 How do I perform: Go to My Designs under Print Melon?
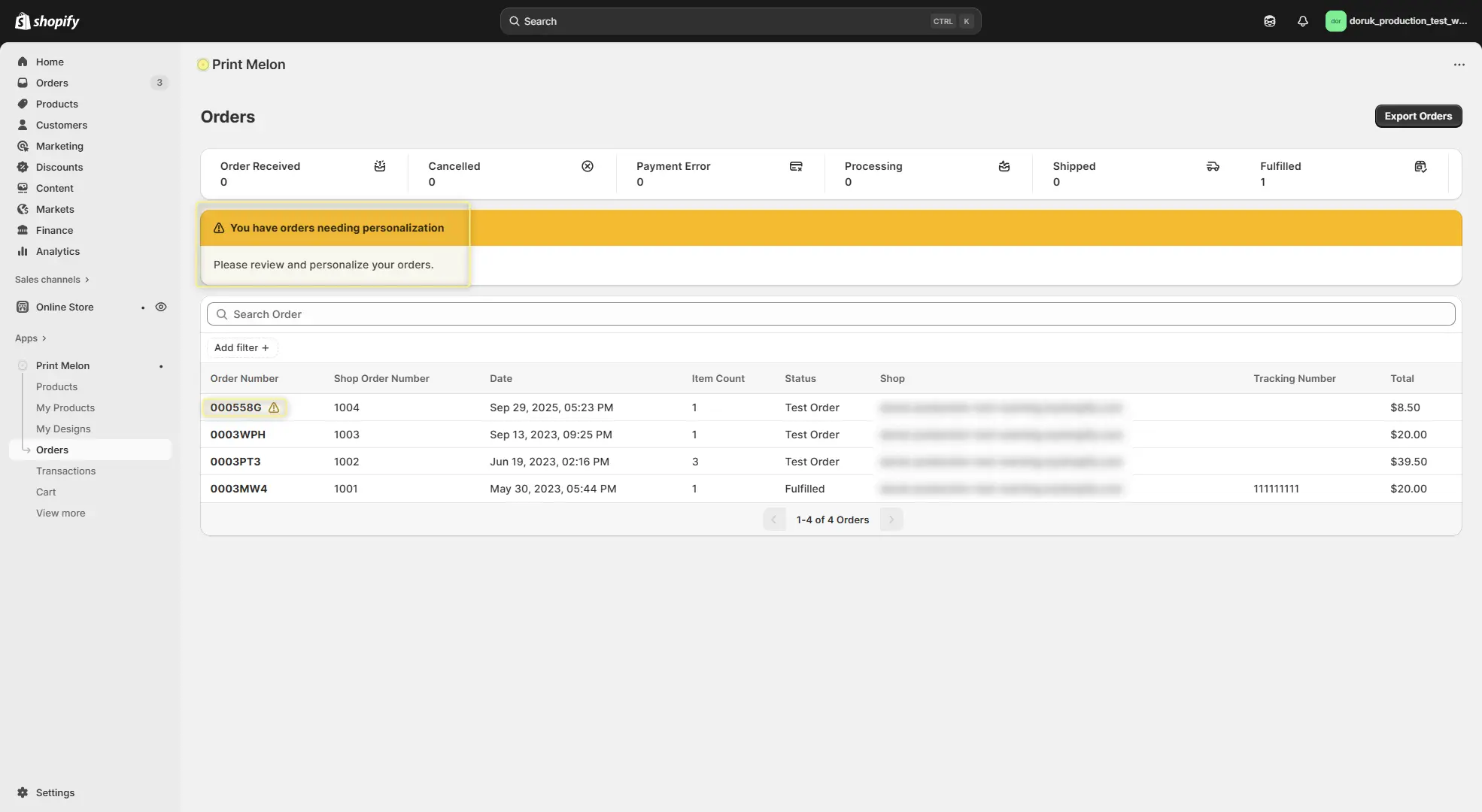pos(63,429)
